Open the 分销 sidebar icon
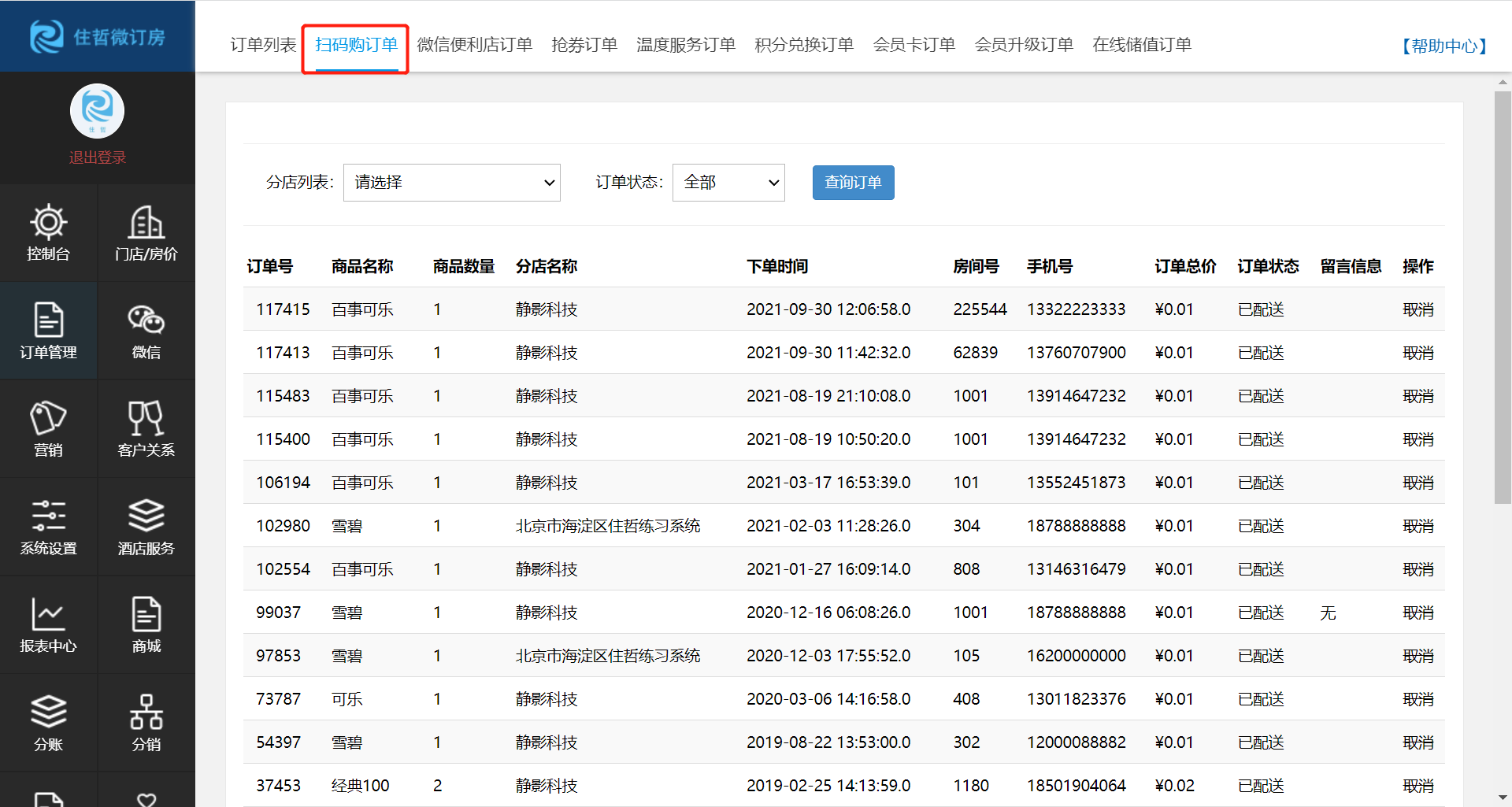Image resolution: width=1512 pixels, height=807 pixels. [x=146, y=723]
